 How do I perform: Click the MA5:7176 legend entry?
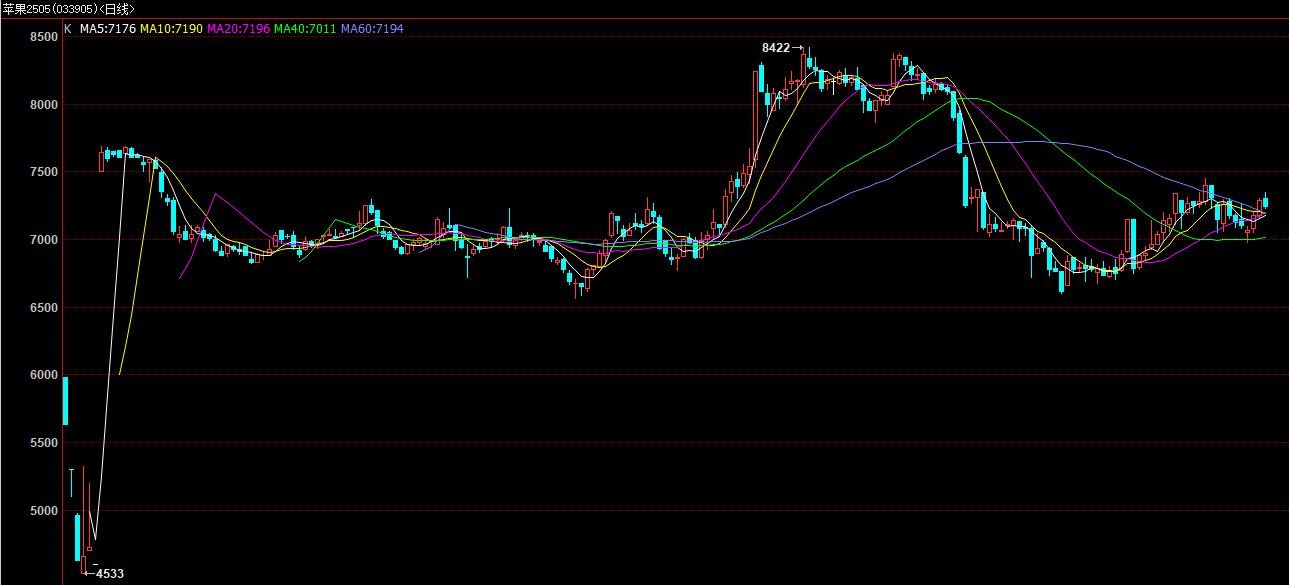[107, 29]
